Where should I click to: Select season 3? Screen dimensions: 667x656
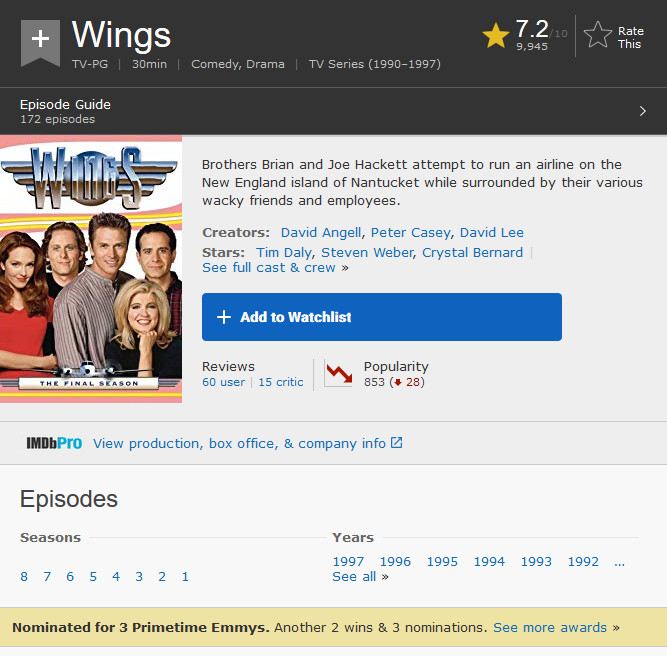(x=139, y=577)
